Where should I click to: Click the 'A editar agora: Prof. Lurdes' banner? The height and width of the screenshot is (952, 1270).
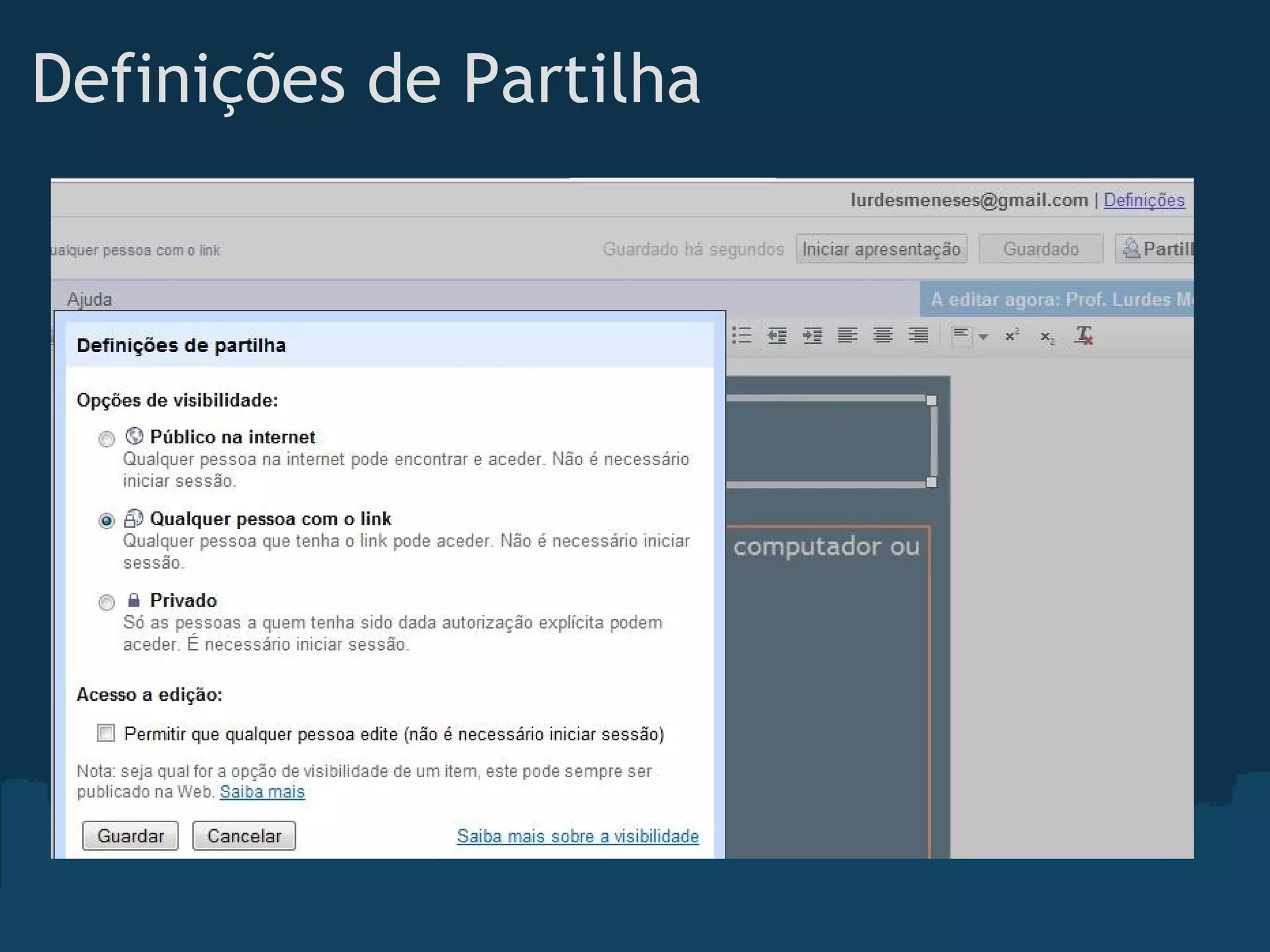tap(1057, 299)
